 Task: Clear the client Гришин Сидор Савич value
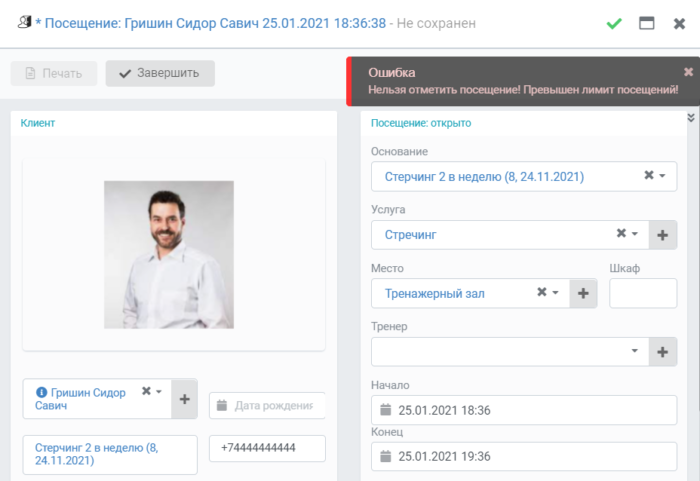coord(146,391)
